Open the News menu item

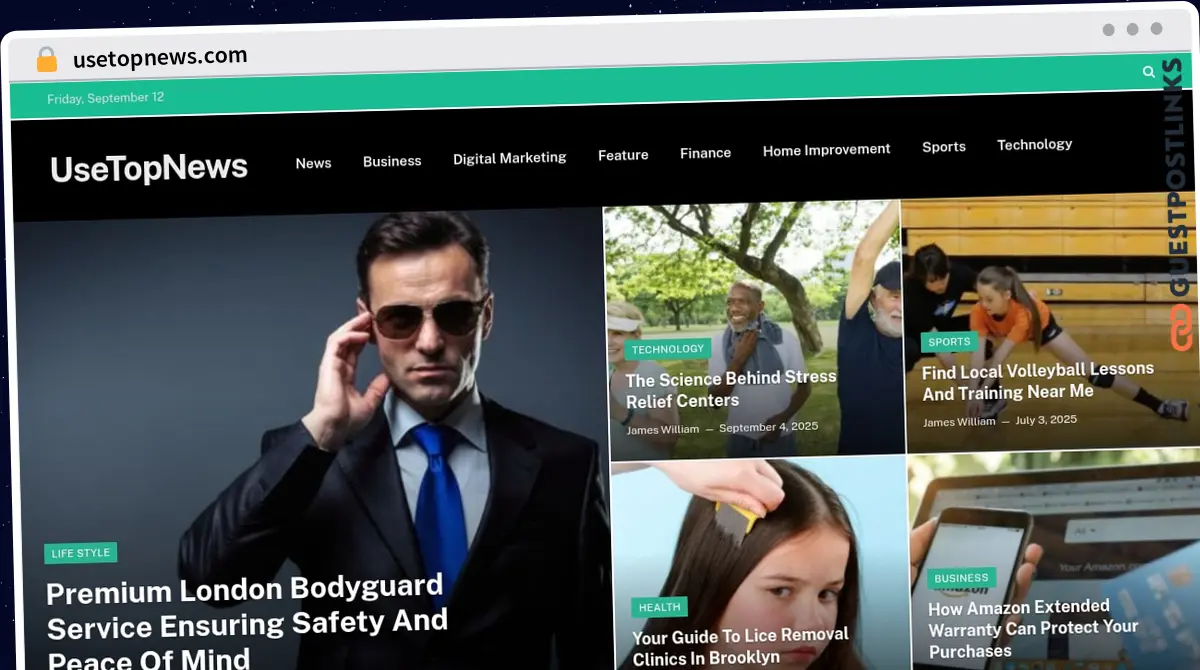point(313,163)
